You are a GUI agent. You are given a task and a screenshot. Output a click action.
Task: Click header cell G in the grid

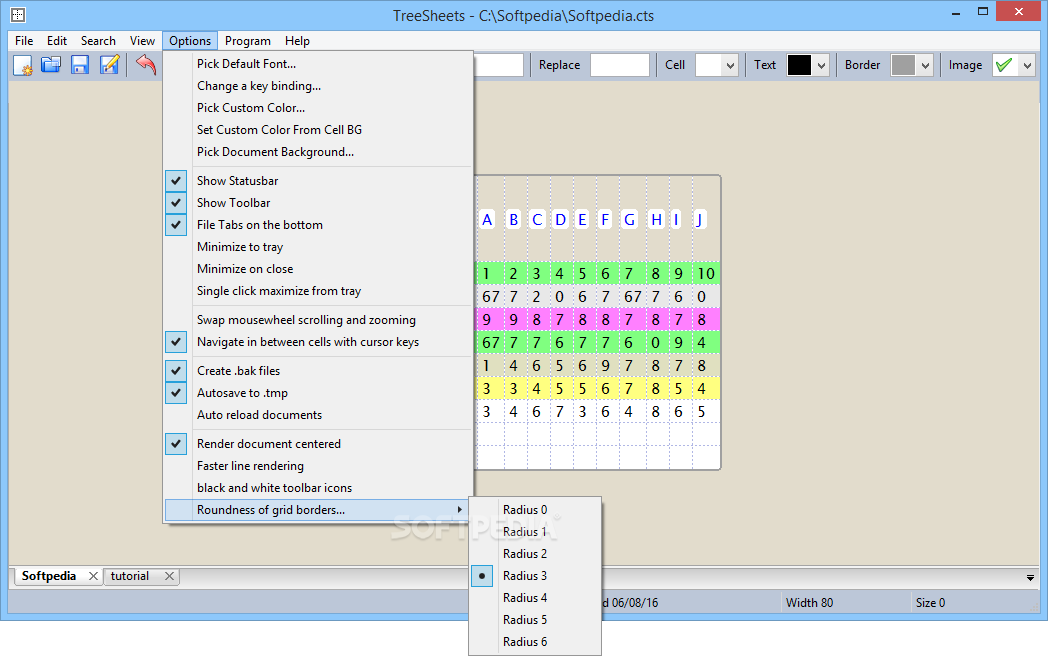point(629,219)
